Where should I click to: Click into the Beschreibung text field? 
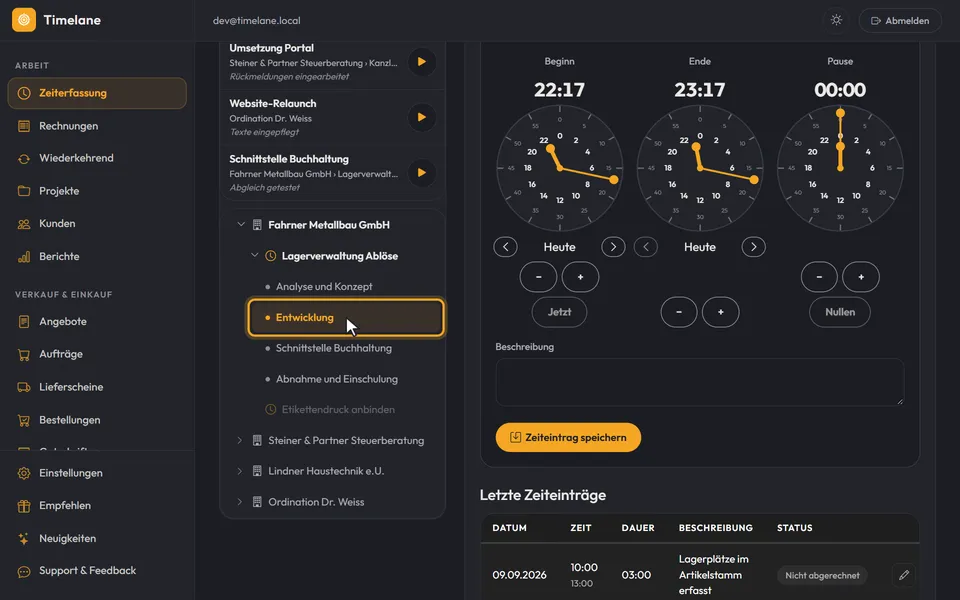point(700,382)
